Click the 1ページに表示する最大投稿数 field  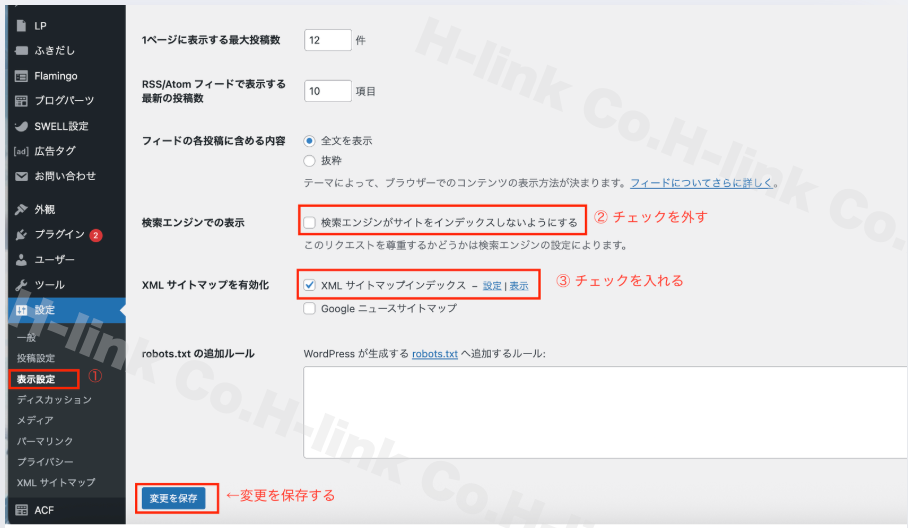(328, 40)
